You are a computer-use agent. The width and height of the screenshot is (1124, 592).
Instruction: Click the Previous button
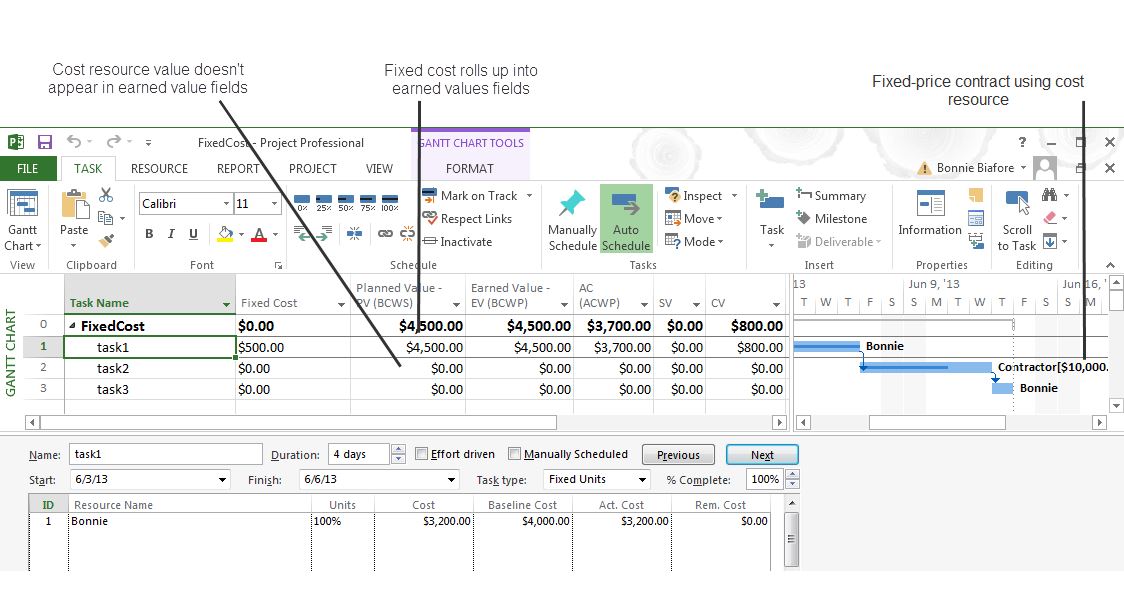click(678, 454)
